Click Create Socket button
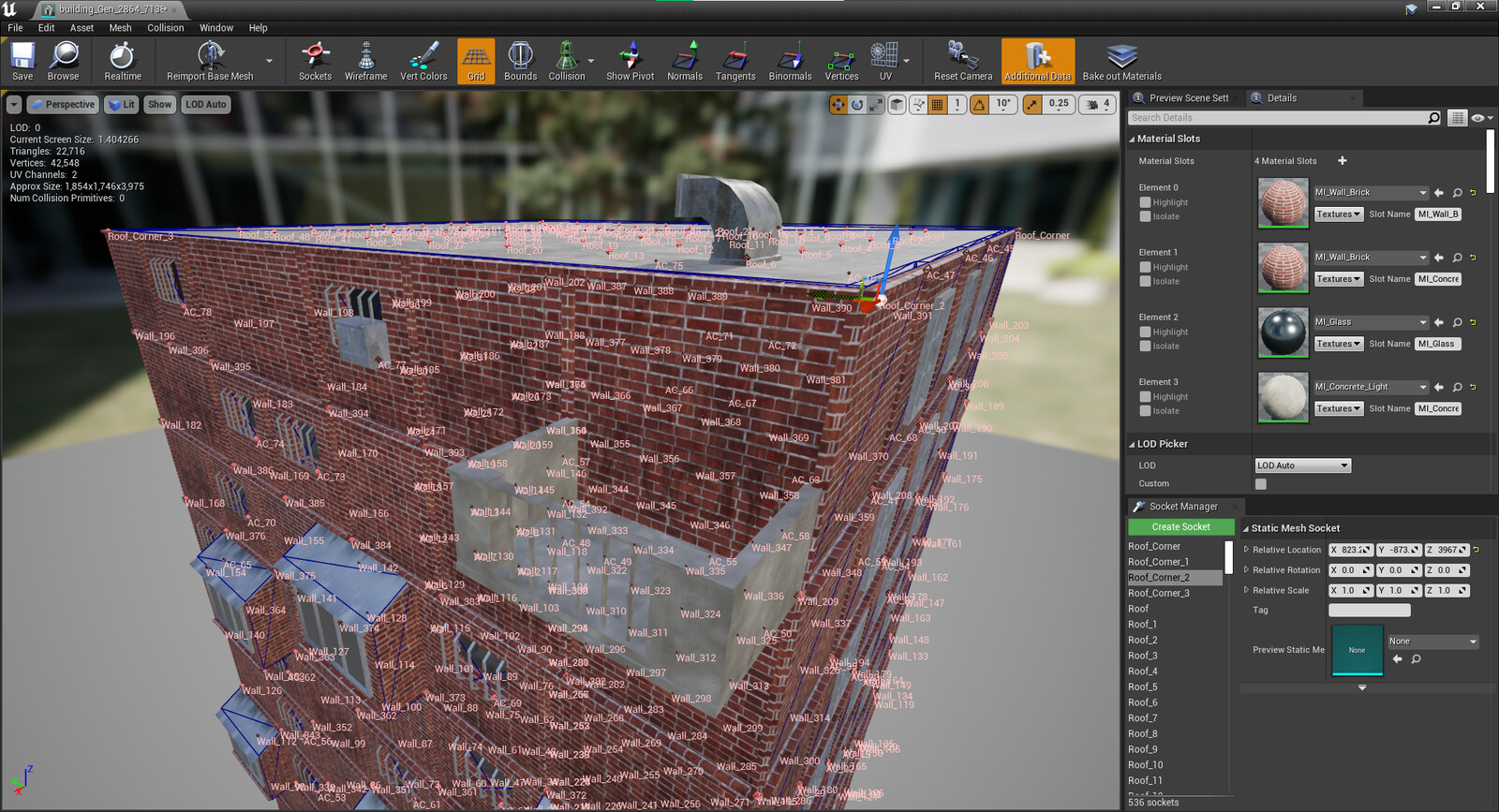The image size is (1499, 812). tap(1180, 527)
